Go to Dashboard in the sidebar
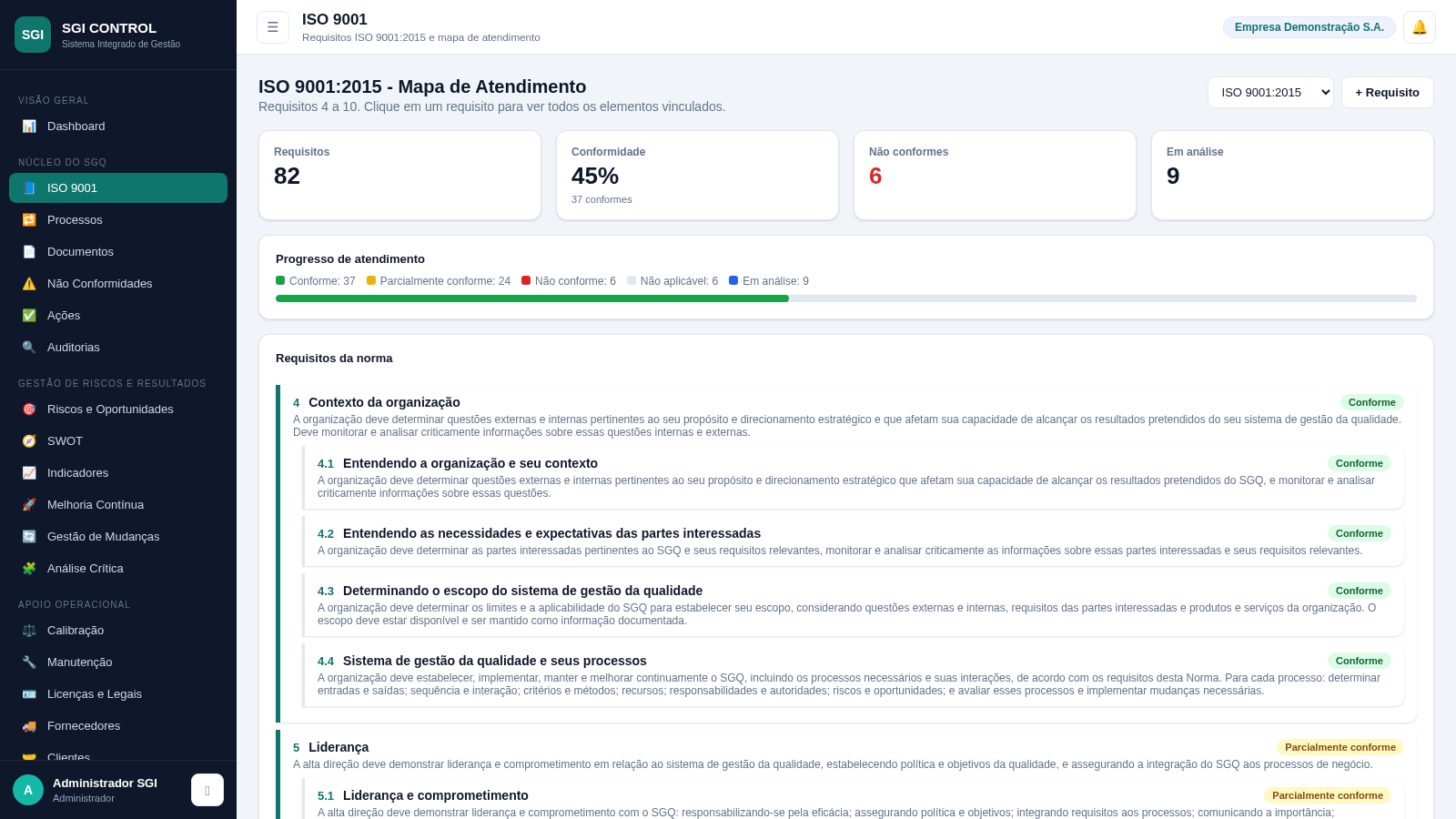 (118, 126)
